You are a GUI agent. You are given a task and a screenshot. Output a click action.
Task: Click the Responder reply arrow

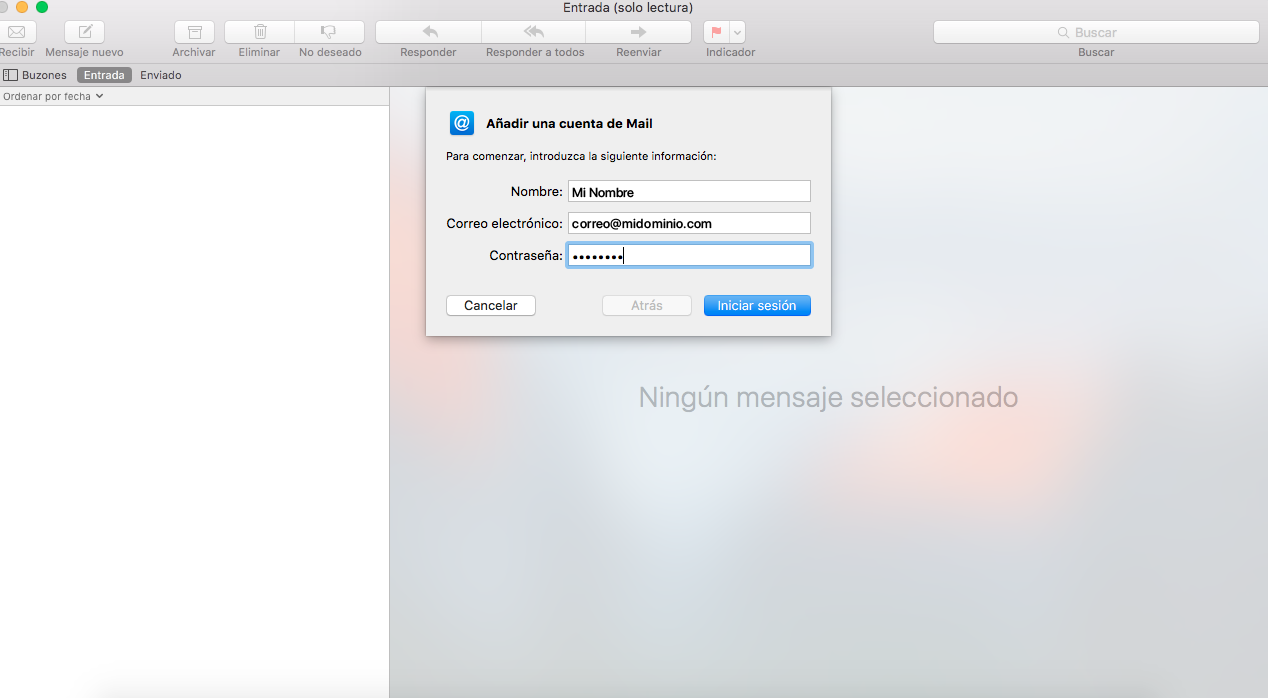(x=428, y=32)
